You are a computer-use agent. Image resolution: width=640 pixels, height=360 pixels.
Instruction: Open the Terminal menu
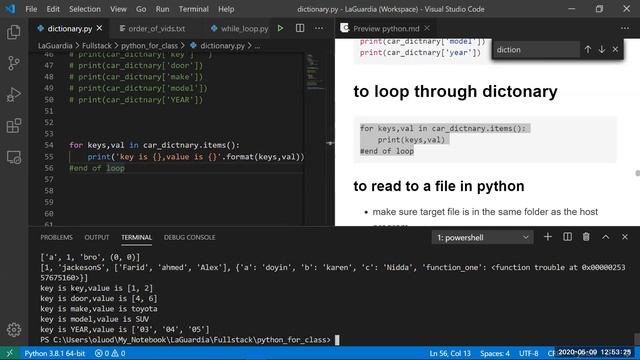pyautogui.click(x=193, y=9)
